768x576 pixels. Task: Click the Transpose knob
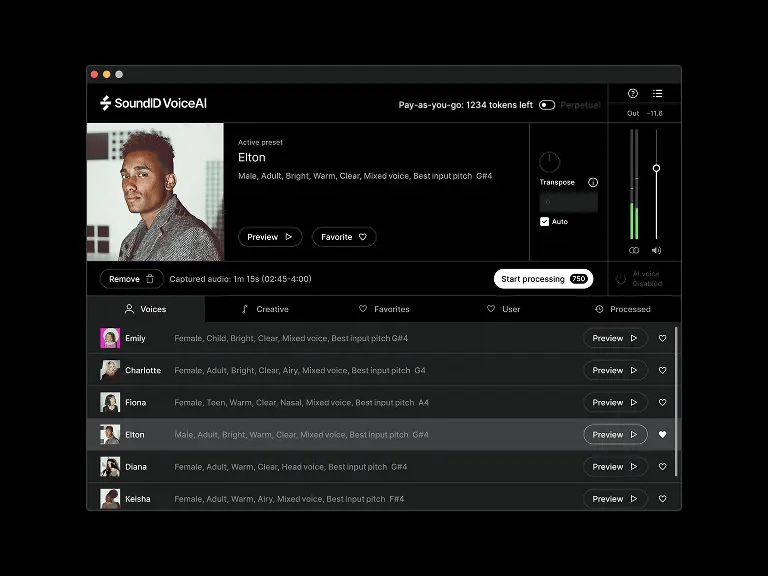[549, 162]
